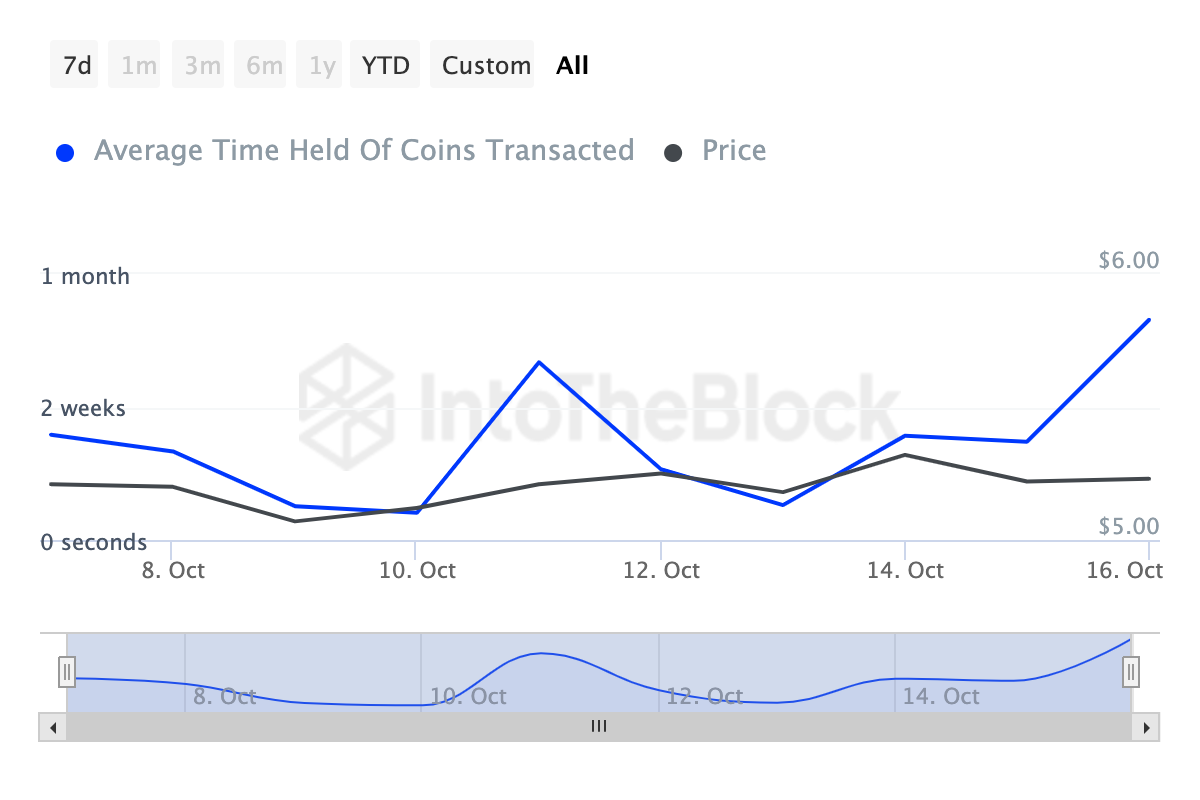Screen dimensions: 1200x800
Task: Hide the Average Time Held Of Coins Transacted label
Action: [x=363, y=151]
